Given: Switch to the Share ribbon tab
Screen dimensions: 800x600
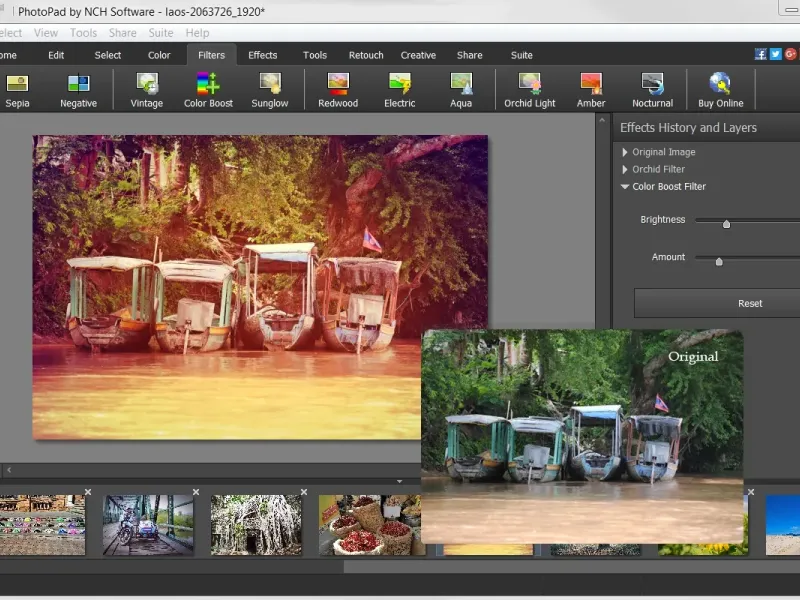Looking at the screenshot, I should pyautogui.click(x=469, y=55).
